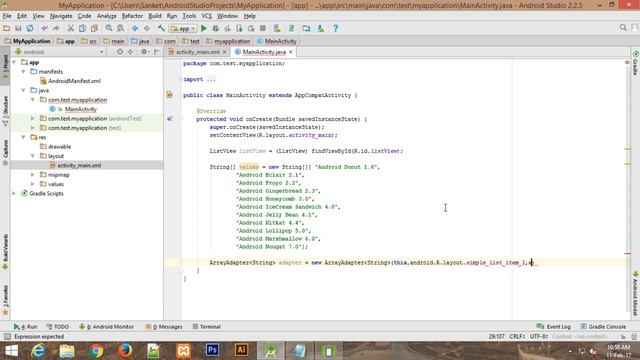The image size is (640, 360).
Task: Click Project panel settings gear icon
Action: pos(144,52)
